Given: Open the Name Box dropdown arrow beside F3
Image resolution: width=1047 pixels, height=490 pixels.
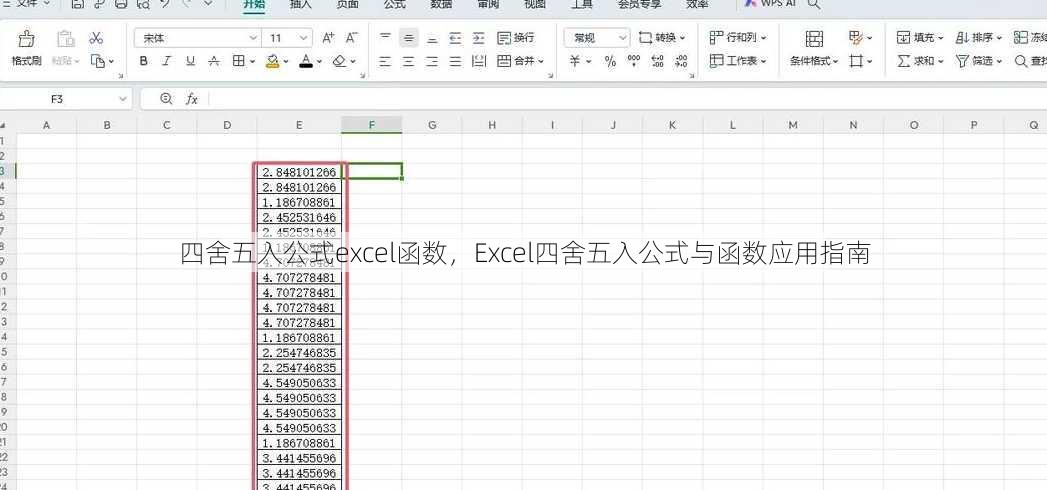Looking at the screenshot, I should 122,99.
